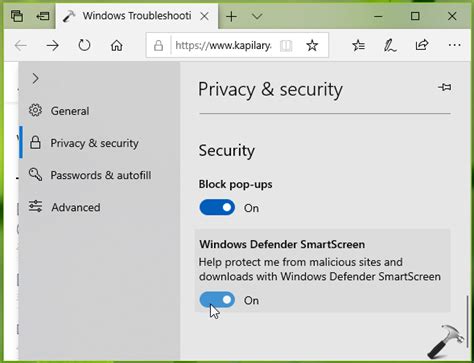The height and width of the screenshot is (363, 474).
Task: Open the General settings section
Action: tap(99, 111)
